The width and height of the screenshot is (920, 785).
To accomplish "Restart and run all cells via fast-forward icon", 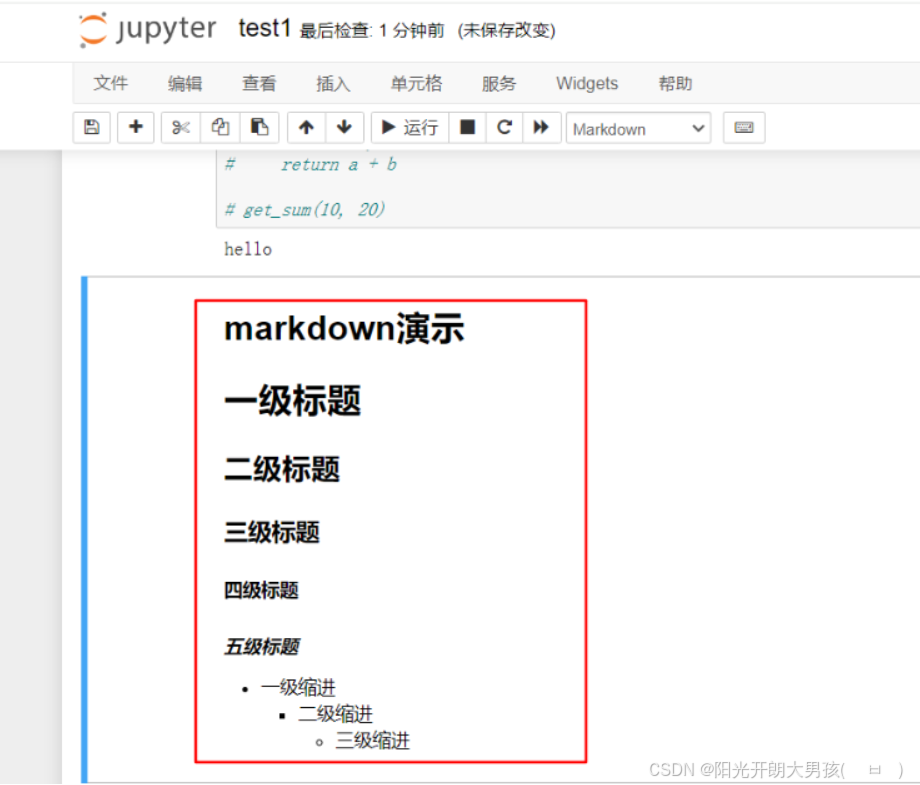I will pos(540,127).
